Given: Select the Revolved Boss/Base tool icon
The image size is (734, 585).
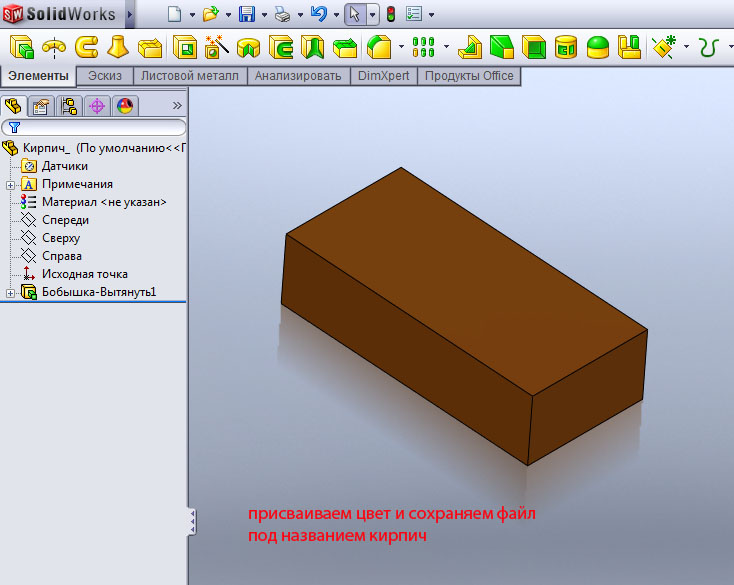Looking at the screenshot, I should click(53, 46).
